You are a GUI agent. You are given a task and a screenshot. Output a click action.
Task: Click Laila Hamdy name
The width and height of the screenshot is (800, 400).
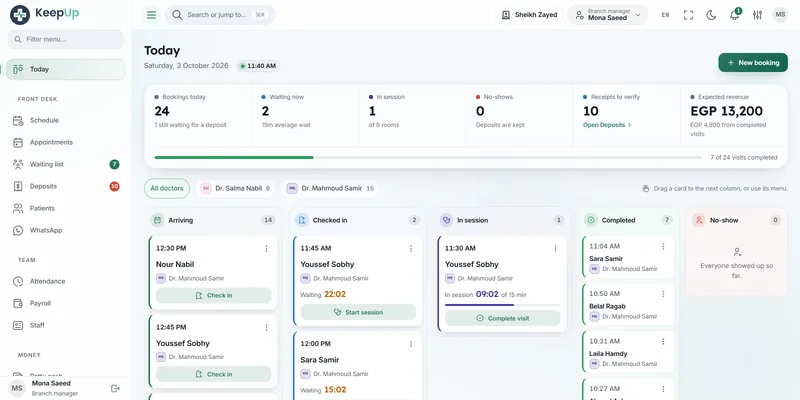tap(608, 354)
